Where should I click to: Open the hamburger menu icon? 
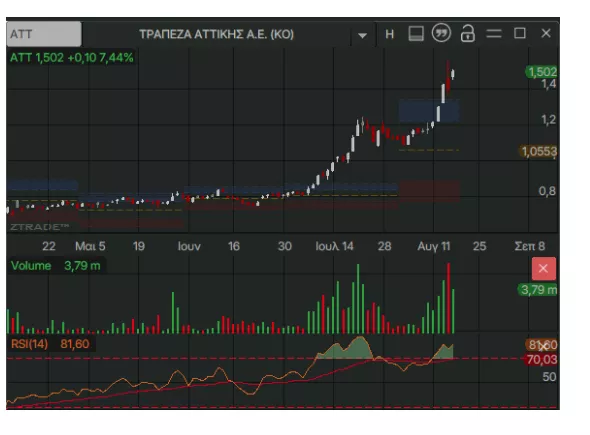[494, 34]
